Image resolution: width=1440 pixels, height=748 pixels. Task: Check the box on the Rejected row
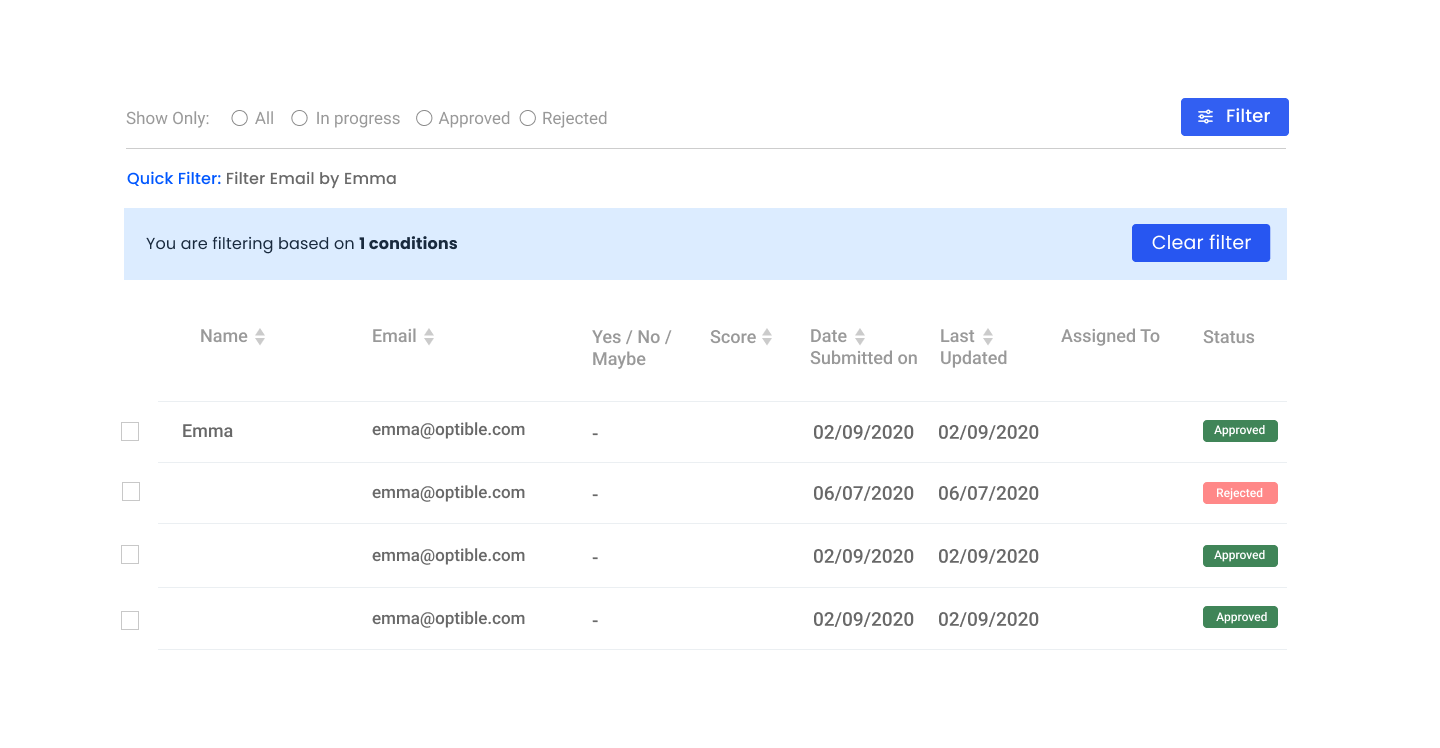tap(130, 492)
